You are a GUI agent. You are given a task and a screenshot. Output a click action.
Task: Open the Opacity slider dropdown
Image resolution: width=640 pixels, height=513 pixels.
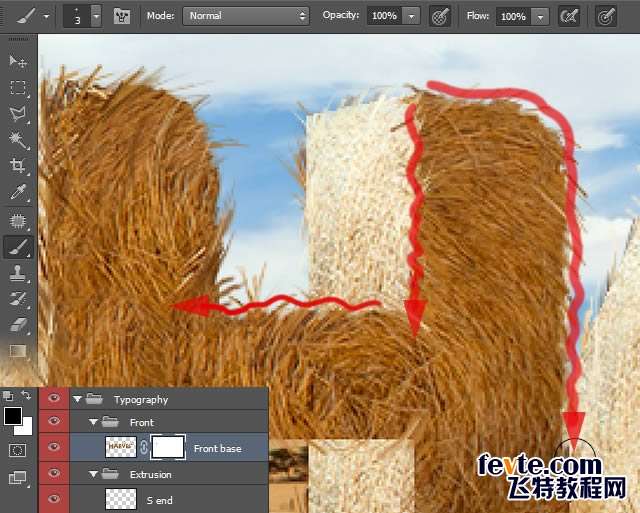(411, 16)
